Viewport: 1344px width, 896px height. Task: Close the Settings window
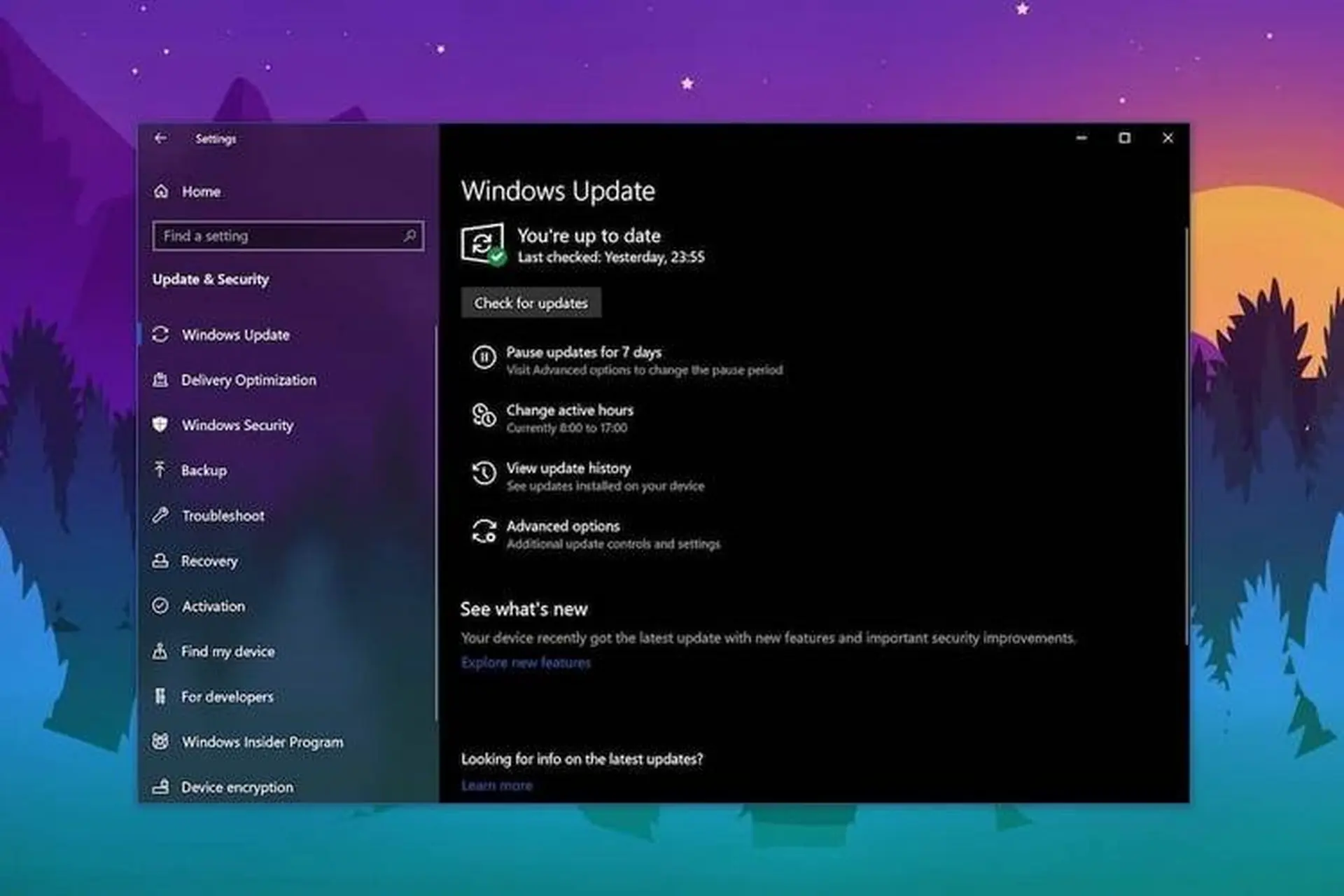(1168, 138)
